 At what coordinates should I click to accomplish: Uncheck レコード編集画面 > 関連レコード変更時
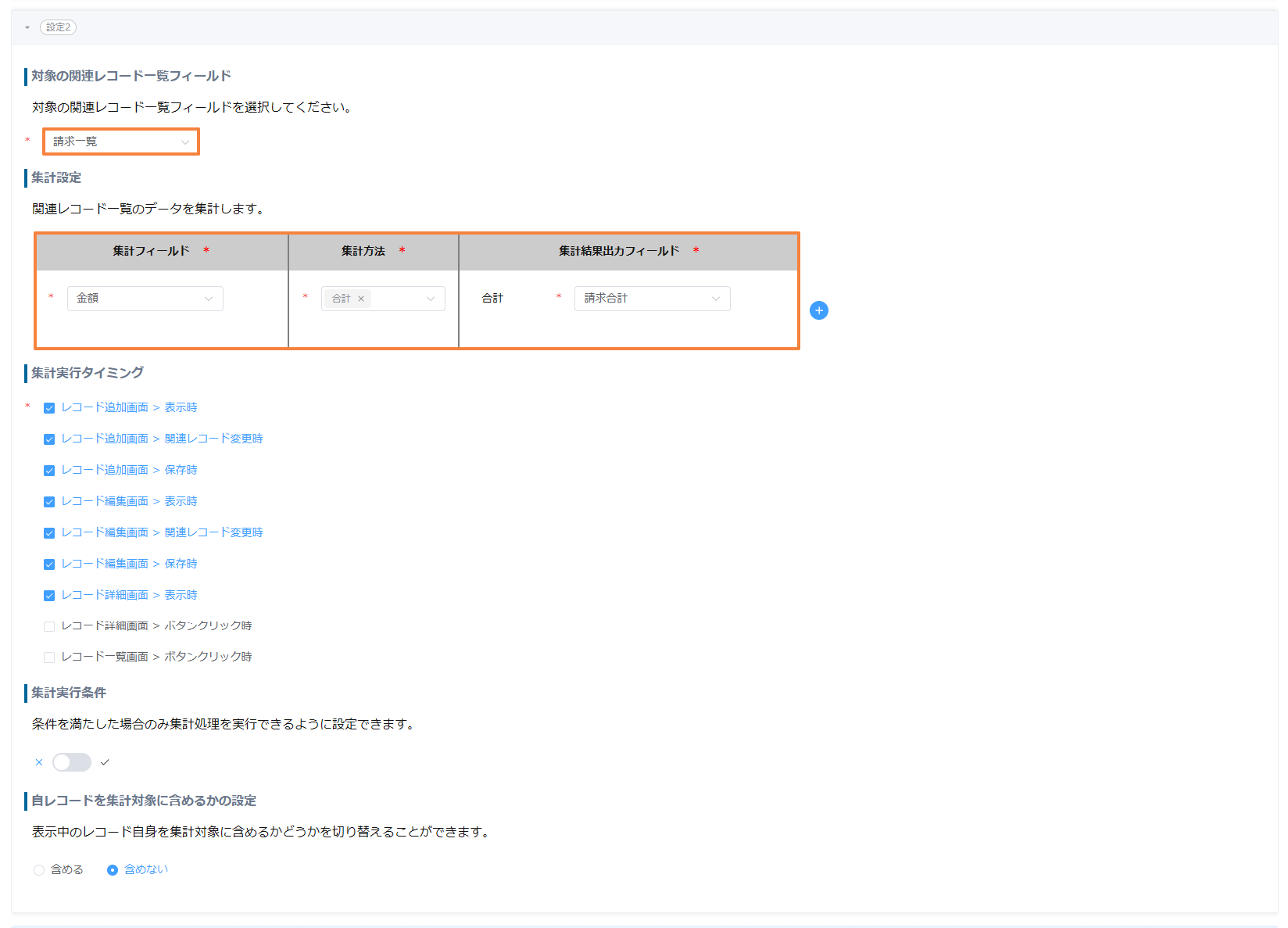tap(49, 533)
